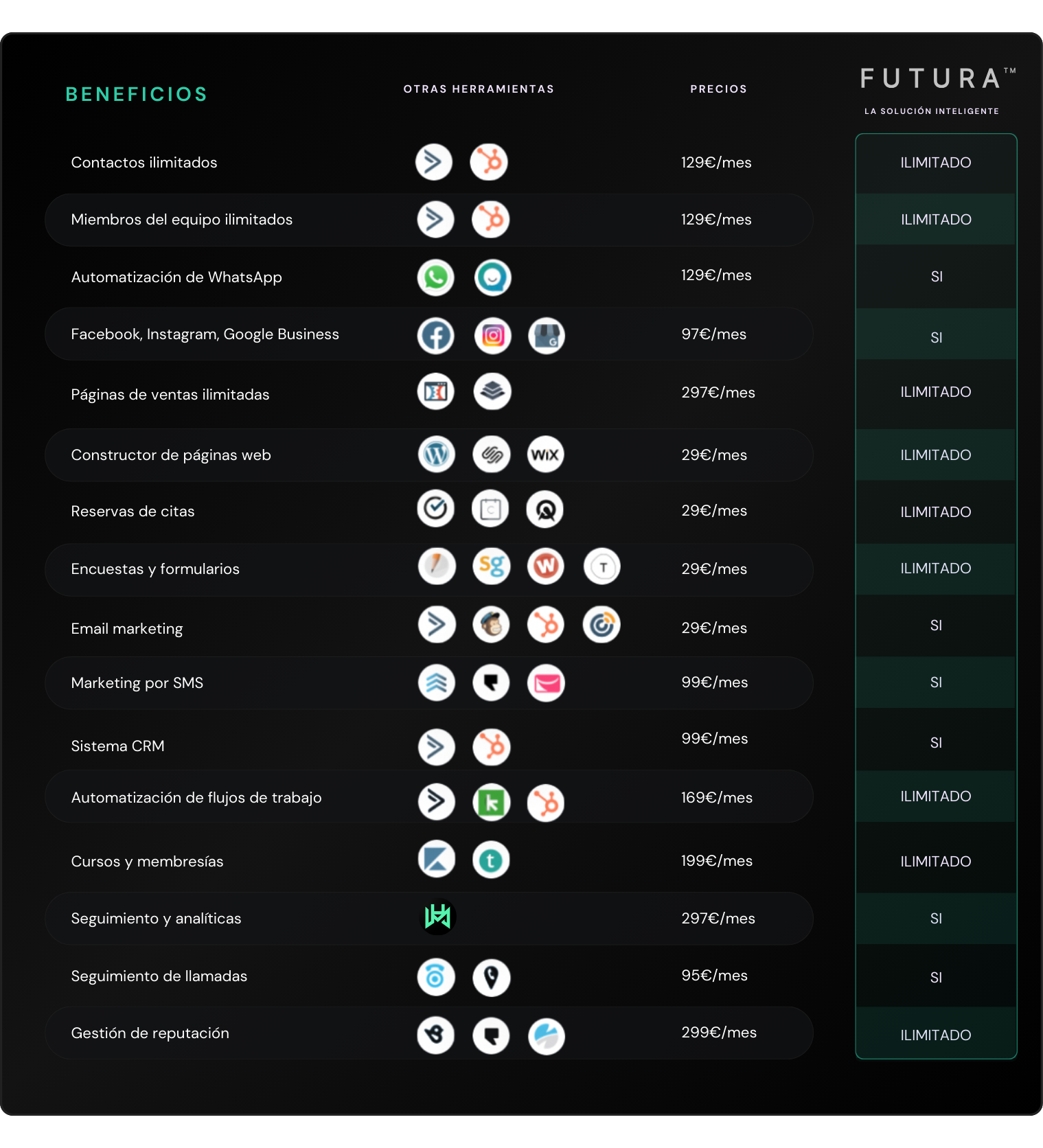Click the Google Business storefront icon
The image size is (1043, 1148).
click(x=547, y=336)
